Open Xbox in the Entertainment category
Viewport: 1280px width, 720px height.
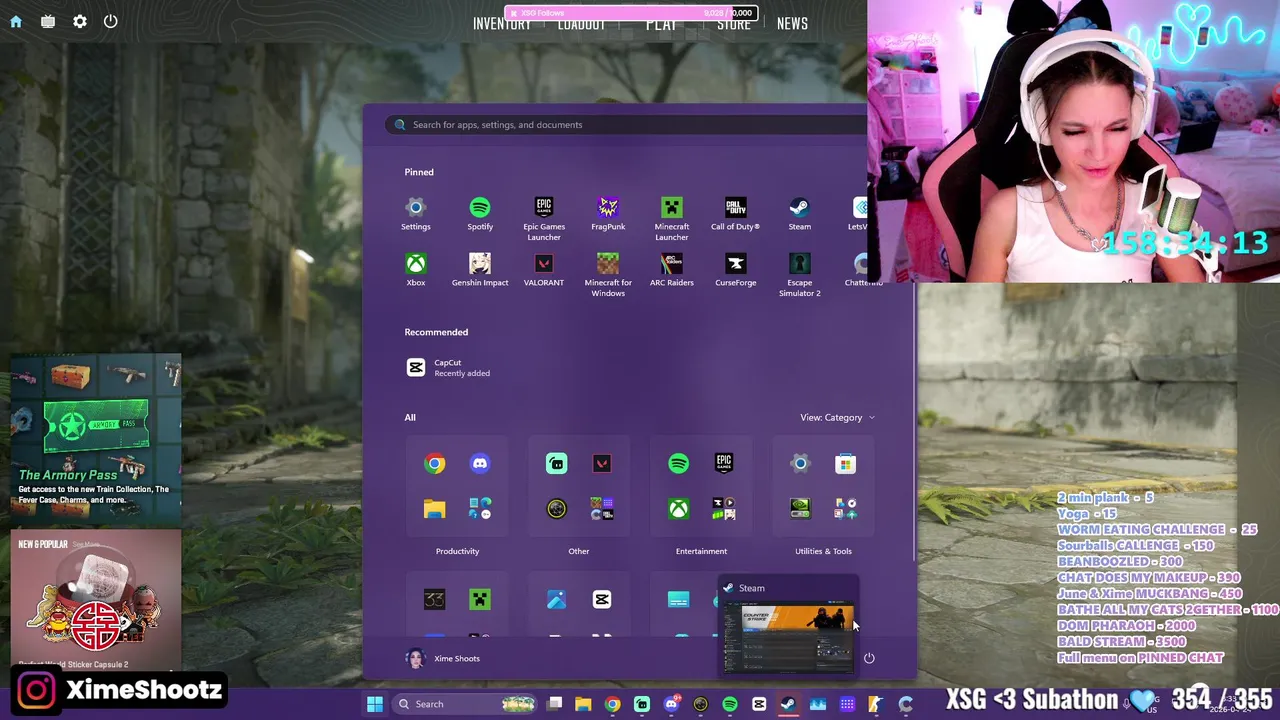(x=678, y=509)
